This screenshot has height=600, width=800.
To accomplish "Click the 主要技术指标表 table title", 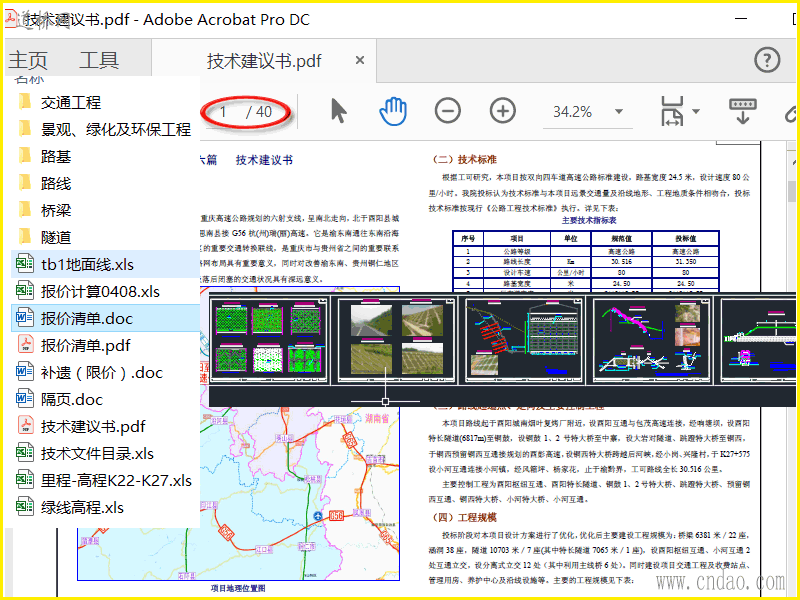I will click(x=589, y=220).
